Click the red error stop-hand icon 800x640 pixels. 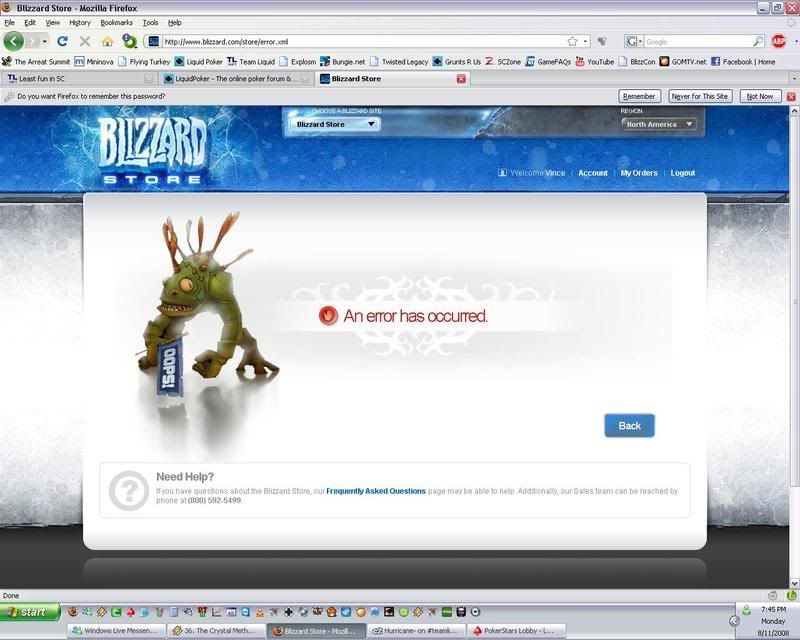[x=328, y=315]
